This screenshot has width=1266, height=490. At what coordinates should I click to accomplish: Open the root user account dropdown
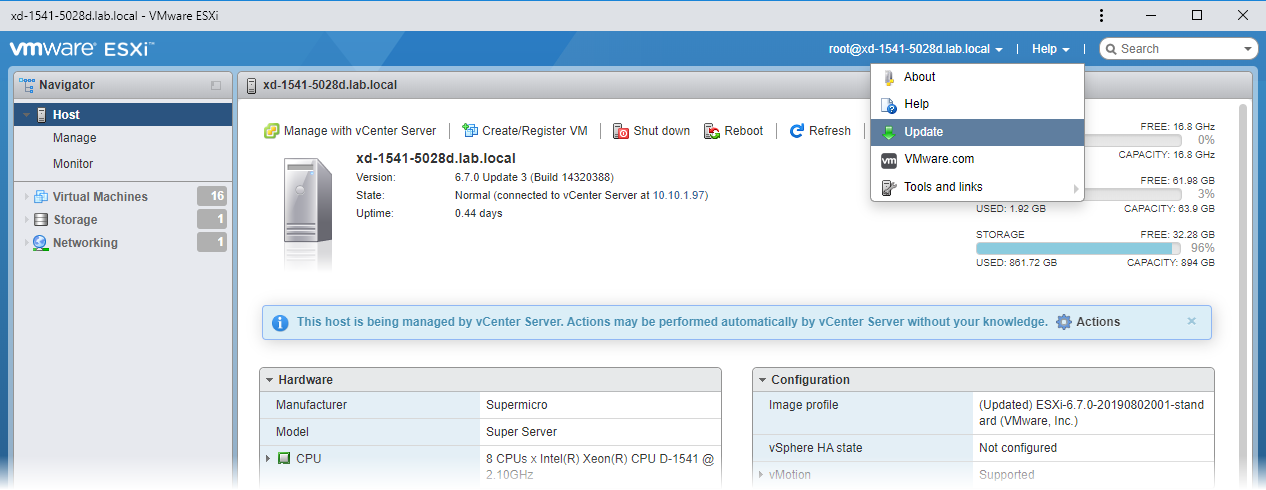916,49
